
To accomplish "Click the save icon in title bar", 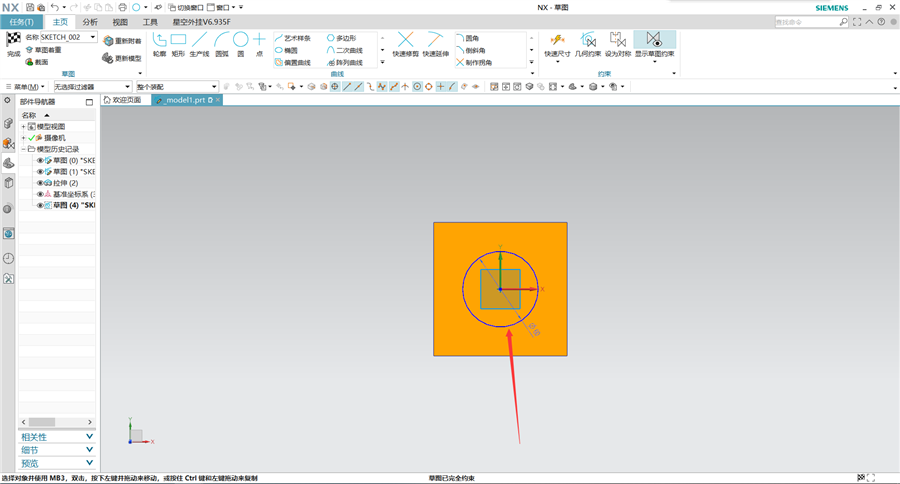I will 30,7.
